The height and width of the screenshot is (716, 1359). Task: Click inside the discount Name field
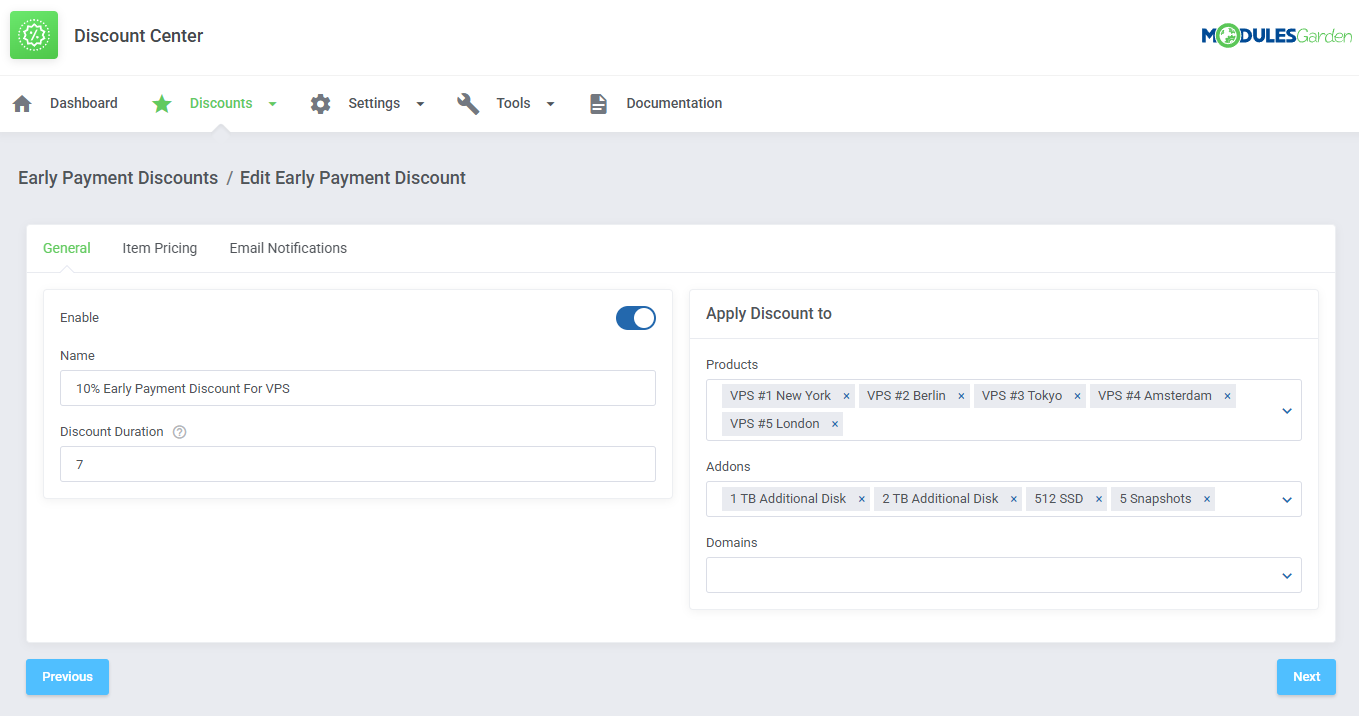[357, 388]
